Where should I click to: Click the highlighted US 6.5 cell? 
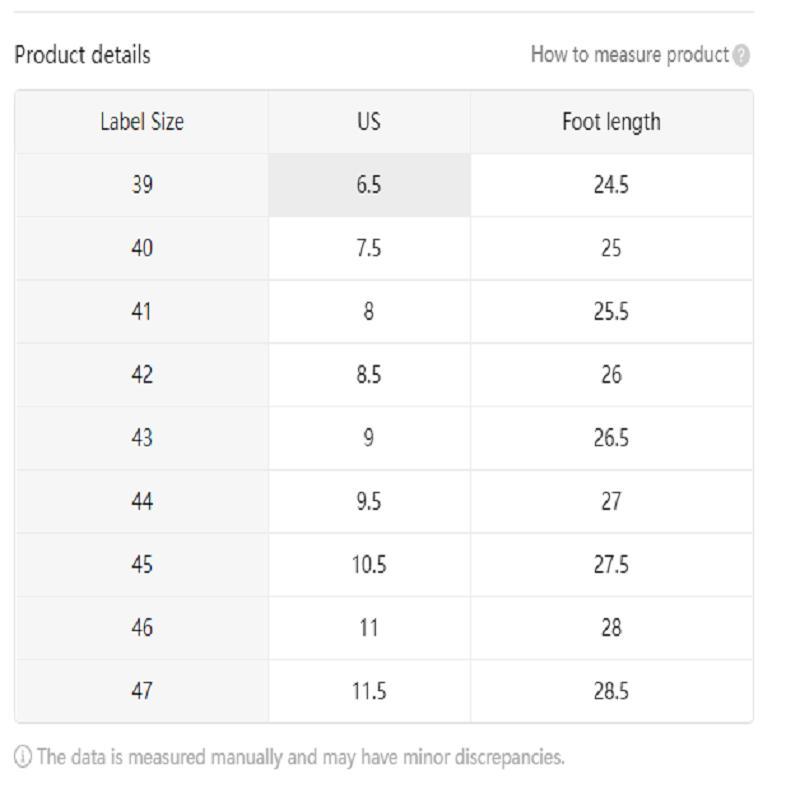[369, 185]
